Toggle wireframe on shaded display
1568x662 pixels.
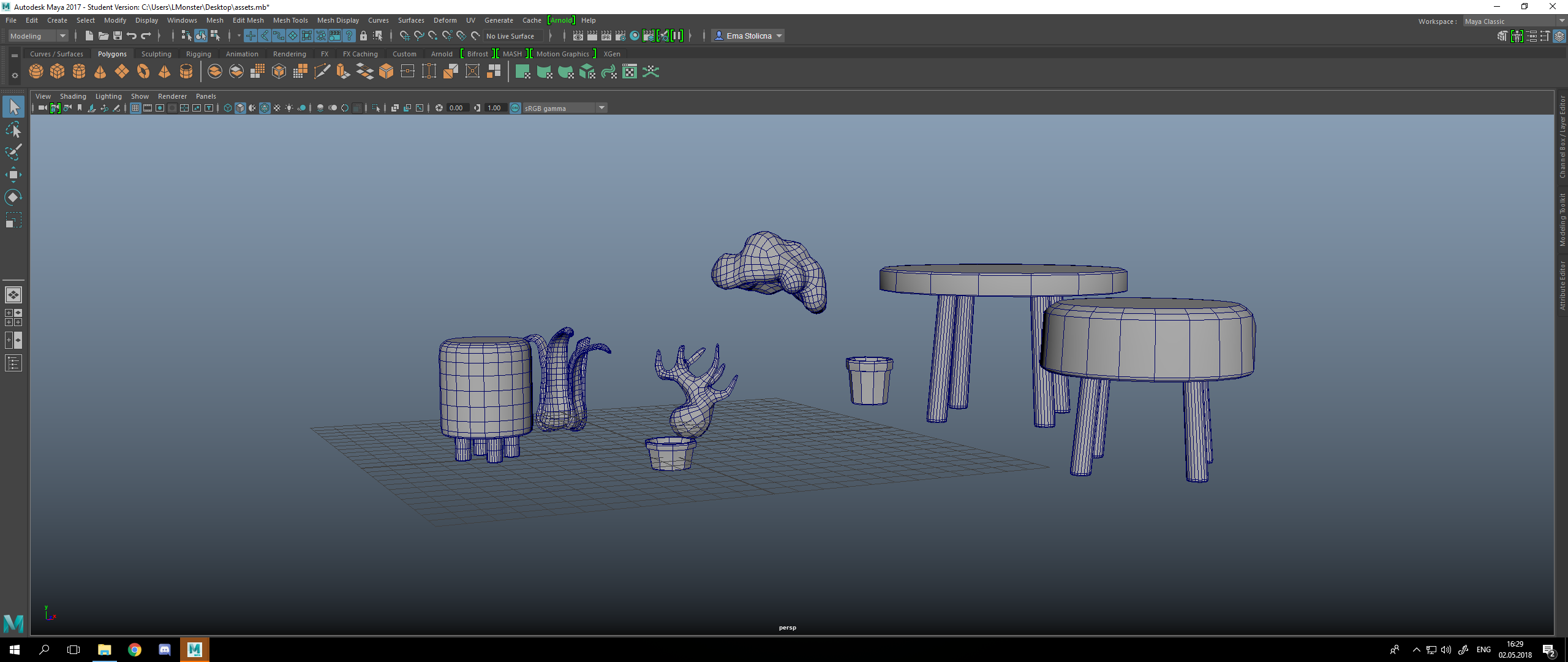click(x=265, y=108)
